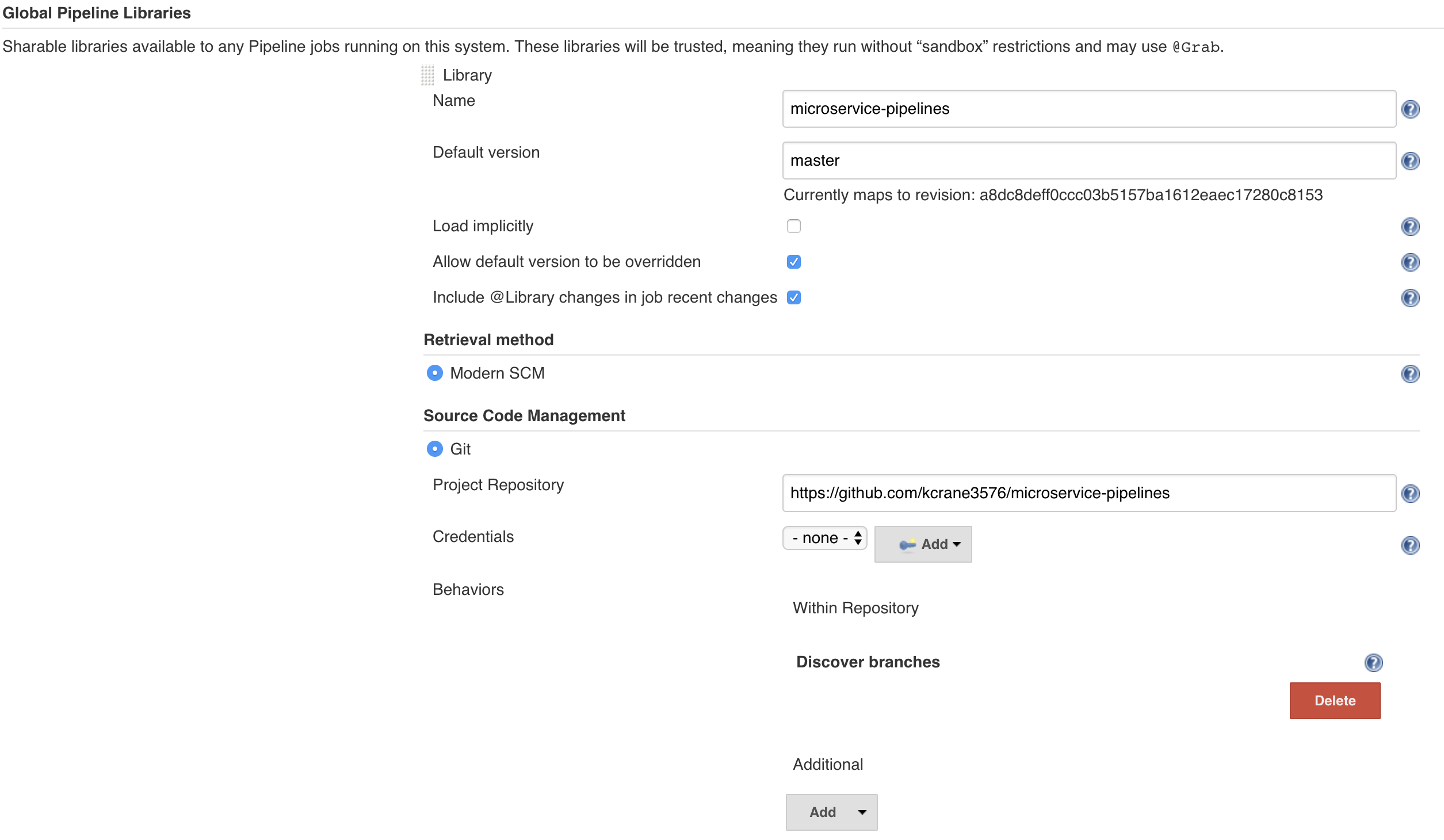Click help icon for Load implicitly
Screen dimensions: 1444x840
point(1410,227)
